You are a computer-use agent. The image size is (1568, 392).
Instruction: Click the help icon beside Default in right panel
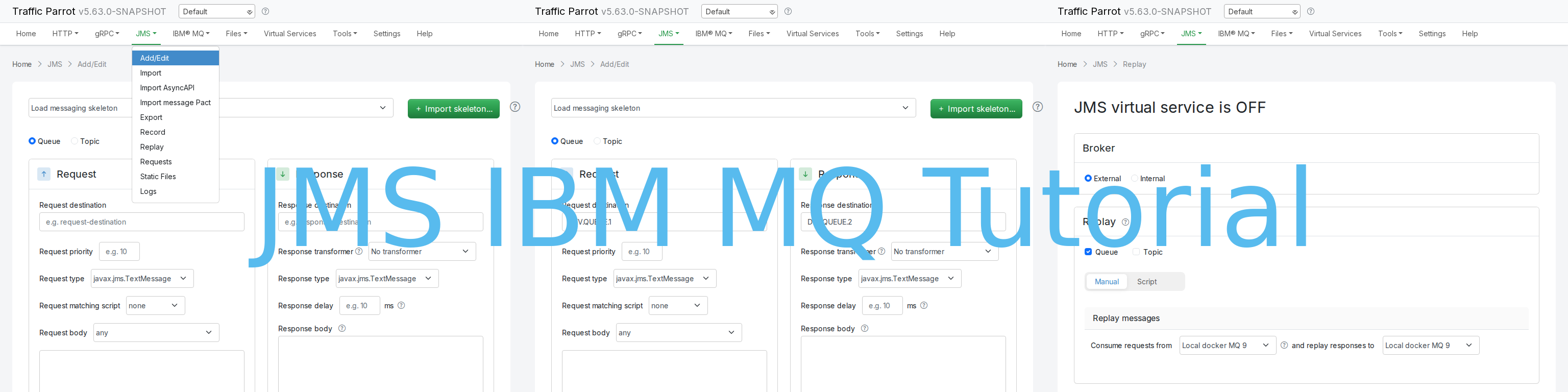pyautogui.click(x=1311, y=12)
